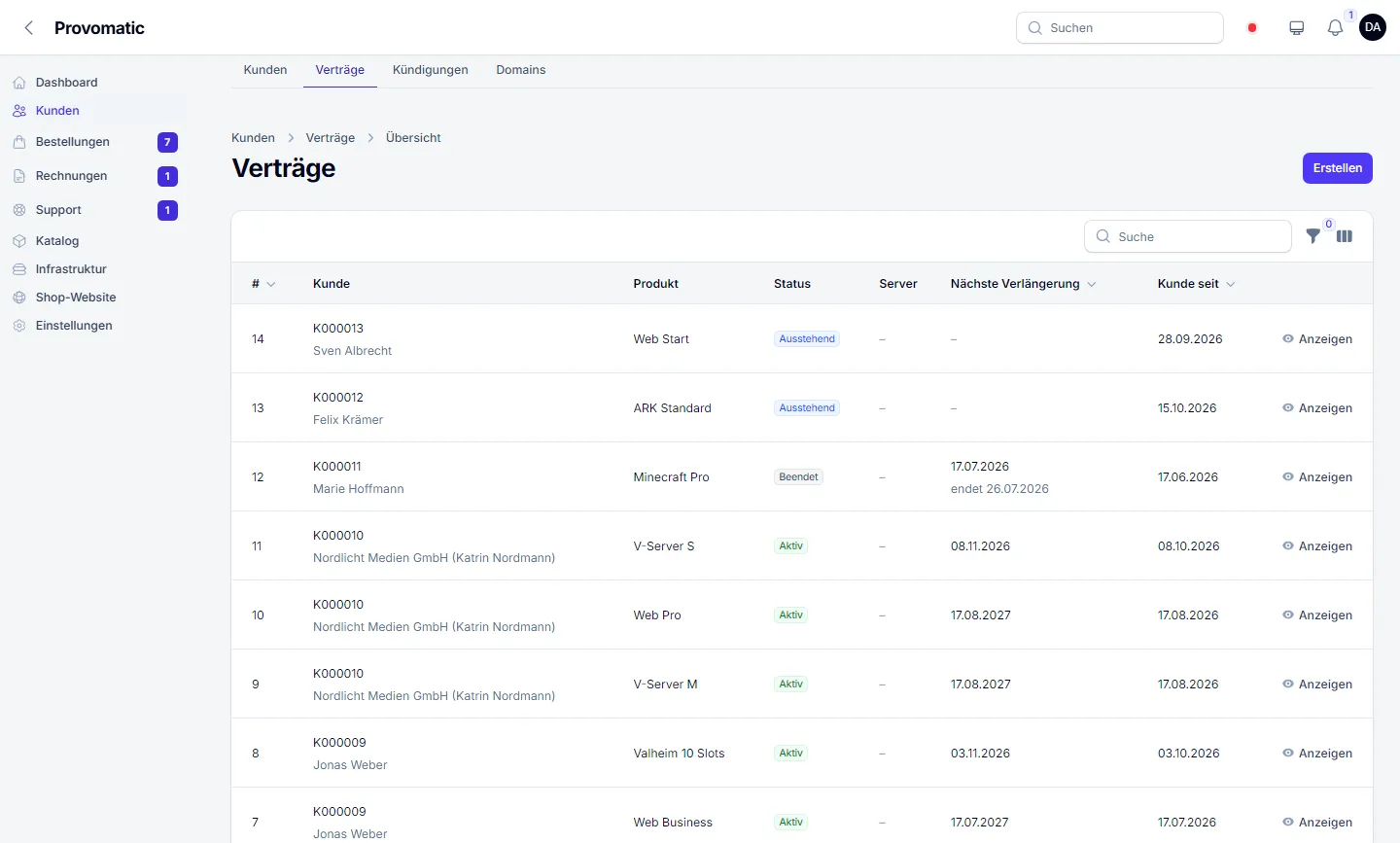Click the Rechnungen document icon
The height and width of the screenshot is (843, 1400).
pos(19,176)
